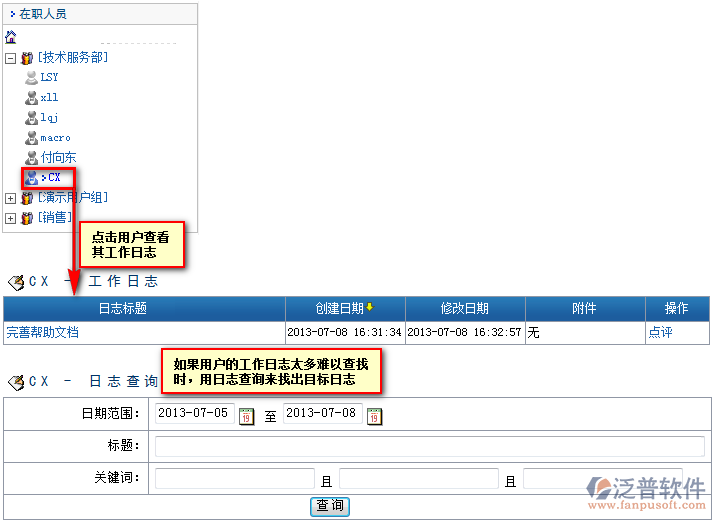Select user CX in the tree
Viewport: 716px width, 521px height.
(54, 177)
